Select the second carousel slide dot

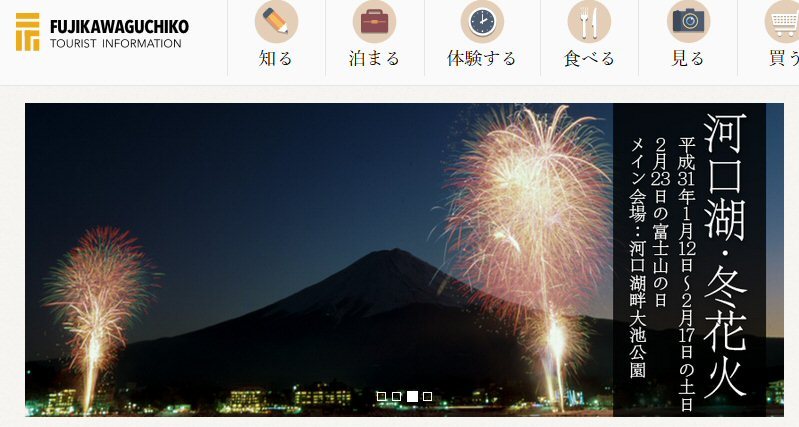(x=396, y=397)
